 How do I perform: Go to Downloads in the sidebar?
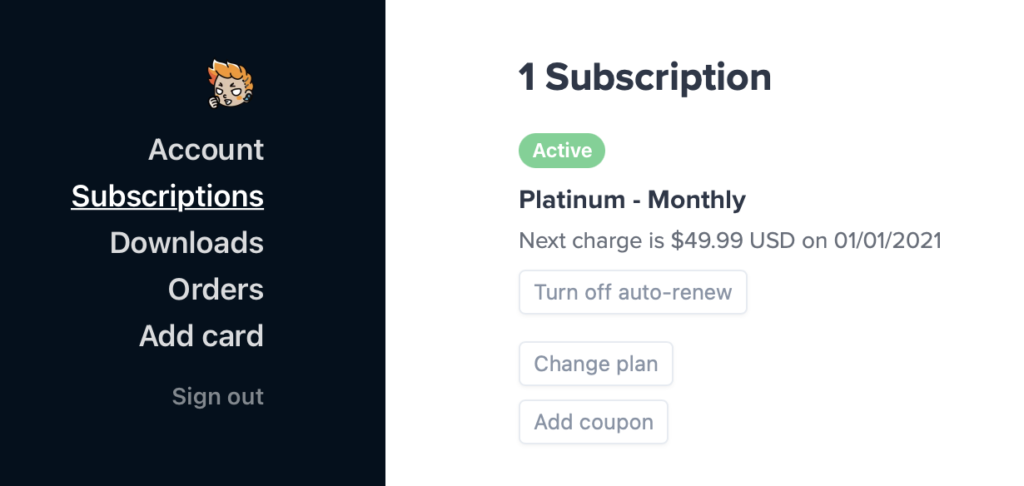coord(187,242)
